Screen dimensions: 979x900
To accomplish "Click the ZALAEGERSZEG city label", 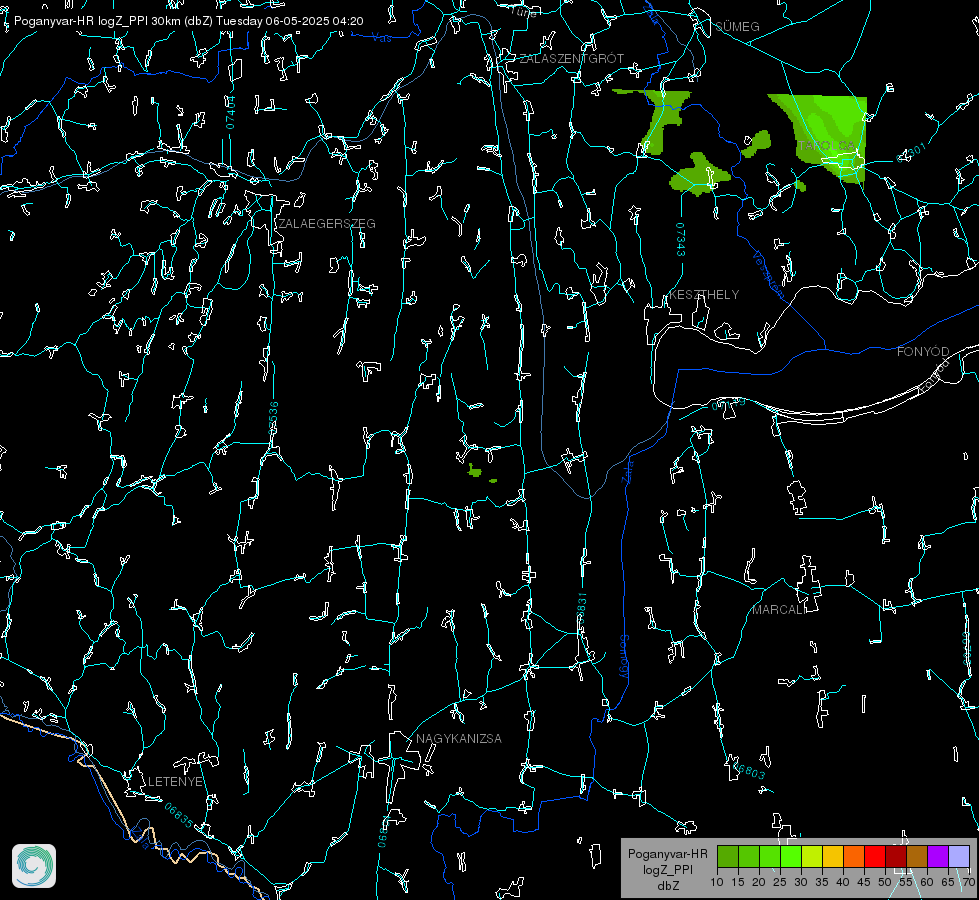I will pyautogui.click(x=327, y=223).
